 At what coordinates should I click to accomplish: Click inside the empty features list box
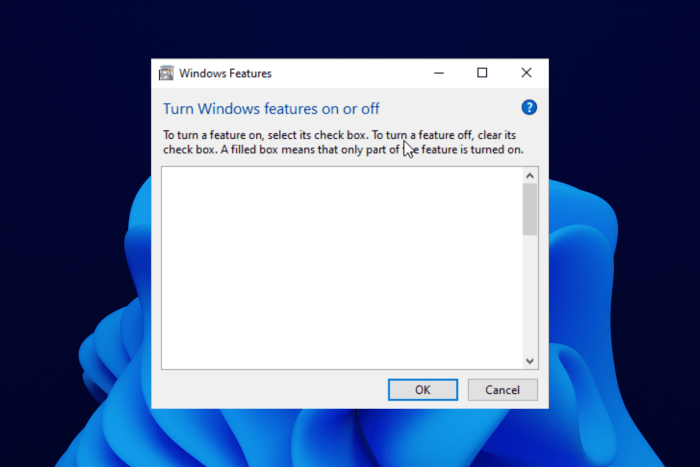click(342, 268)
